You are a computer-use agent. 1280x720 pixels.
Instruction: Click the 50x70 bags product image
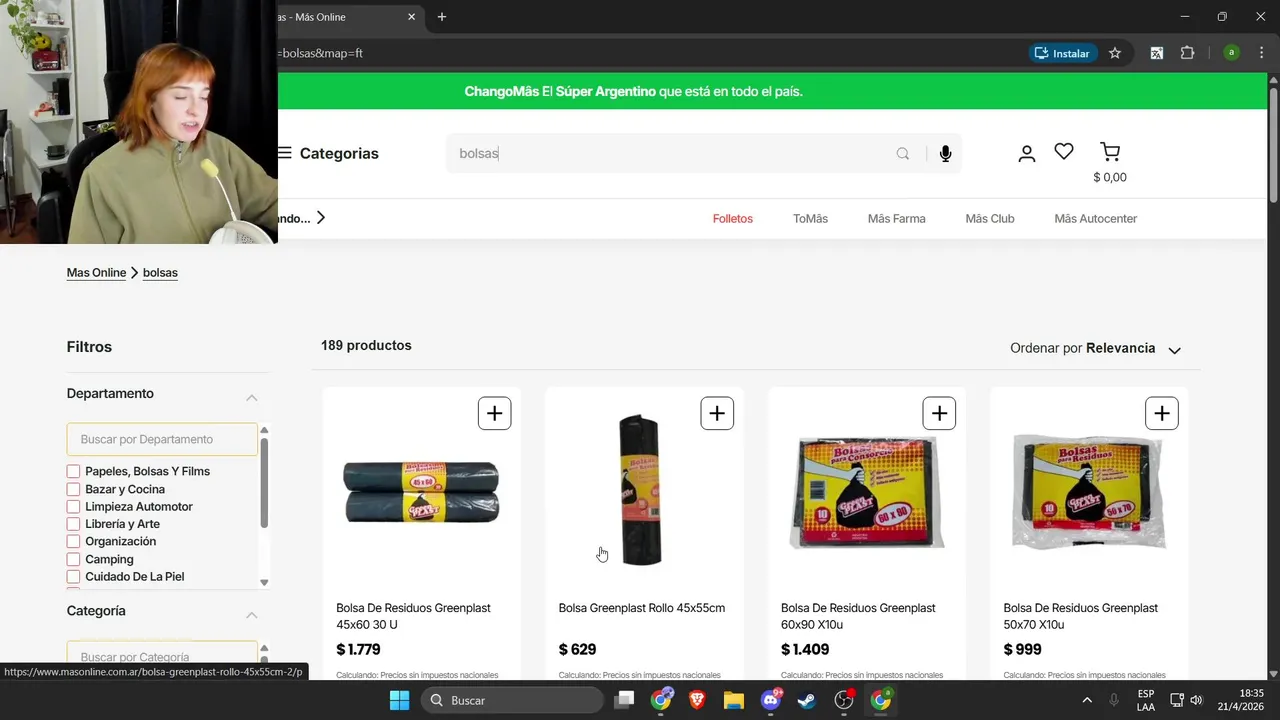(x=1089, y=491)
